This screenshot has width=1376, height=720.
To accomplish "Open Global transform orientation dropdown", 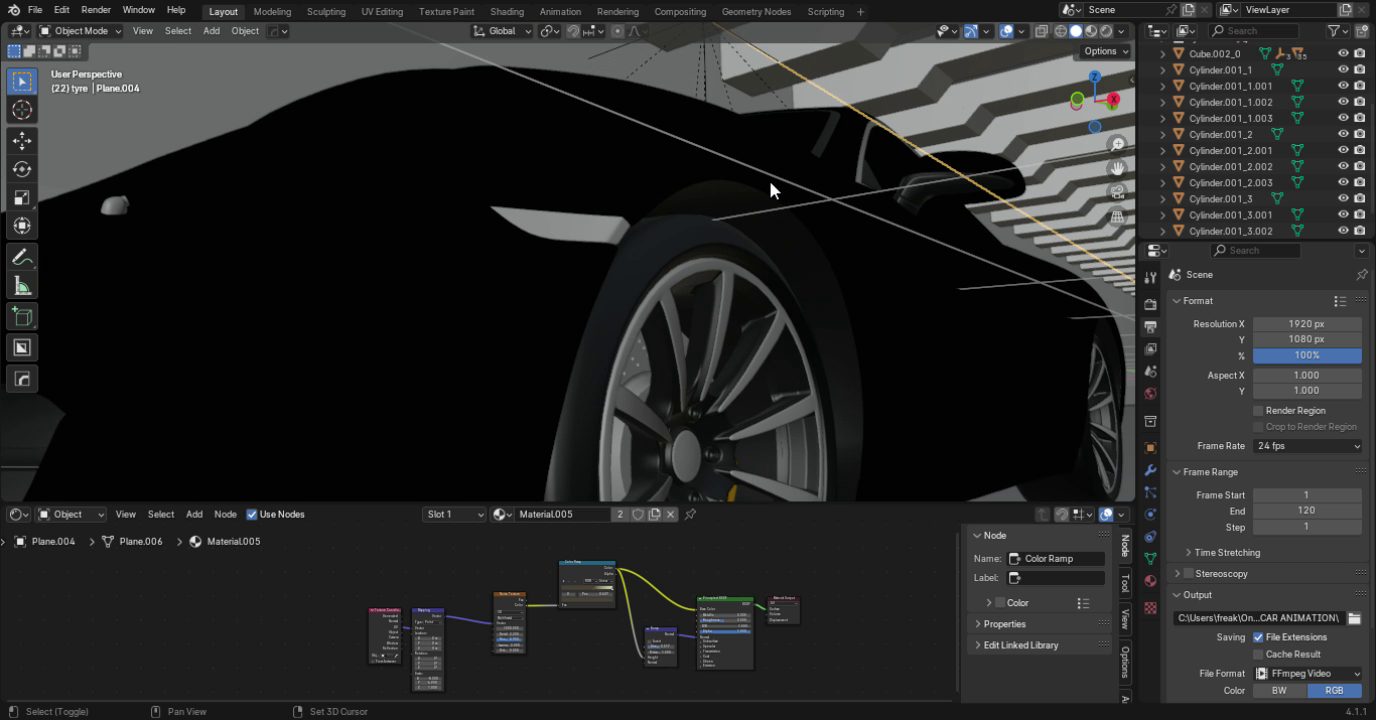I will [504, 31].
